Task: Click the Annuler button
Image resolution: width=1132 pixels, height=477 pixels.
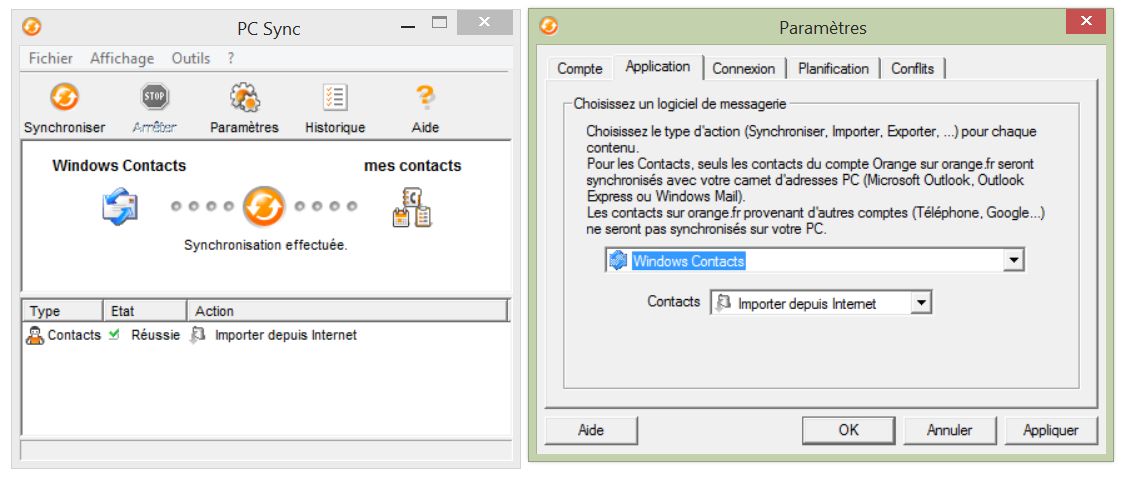Action: coord(949,430)
